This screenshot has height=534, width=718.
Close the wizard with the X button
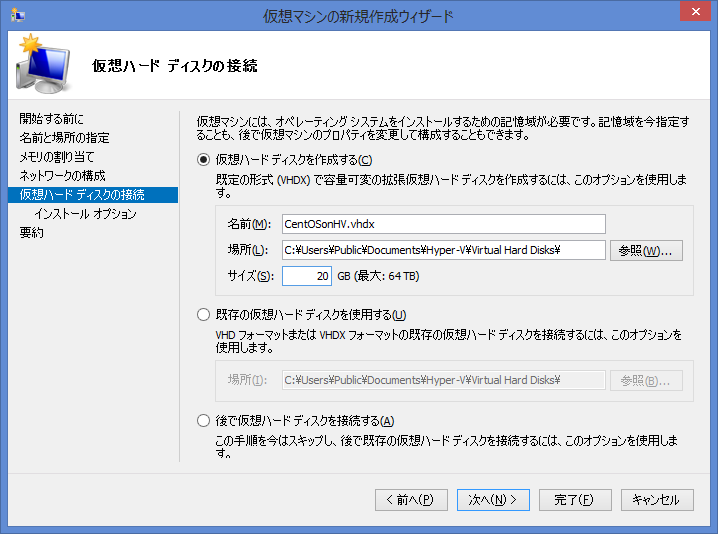coord(696,11)
